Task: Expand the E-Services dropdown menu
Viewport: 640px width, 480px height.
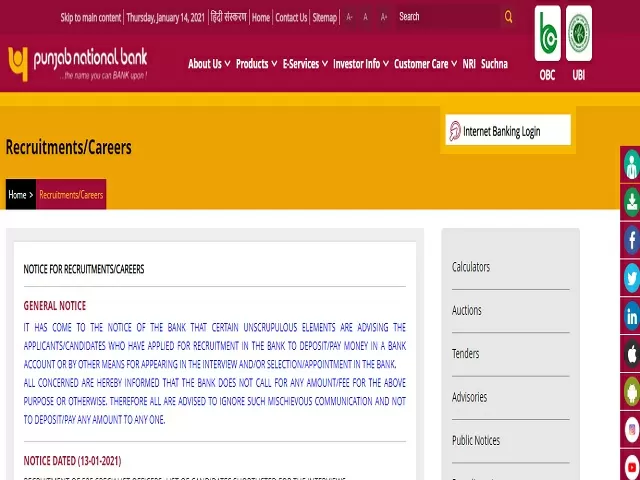Action: click(x=305, y=64)
